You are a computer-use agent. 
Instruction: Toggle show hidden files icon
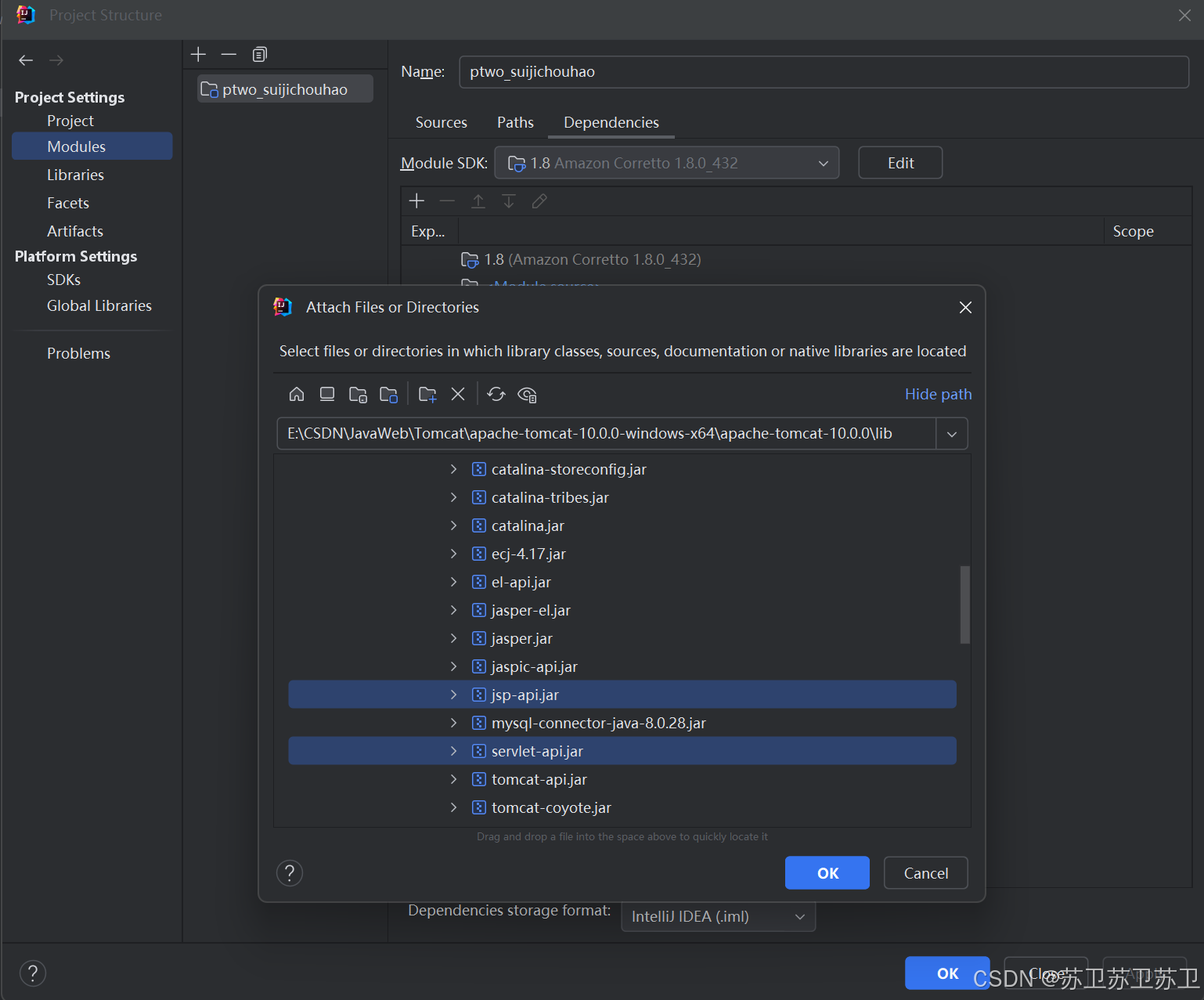pos(528,394)
